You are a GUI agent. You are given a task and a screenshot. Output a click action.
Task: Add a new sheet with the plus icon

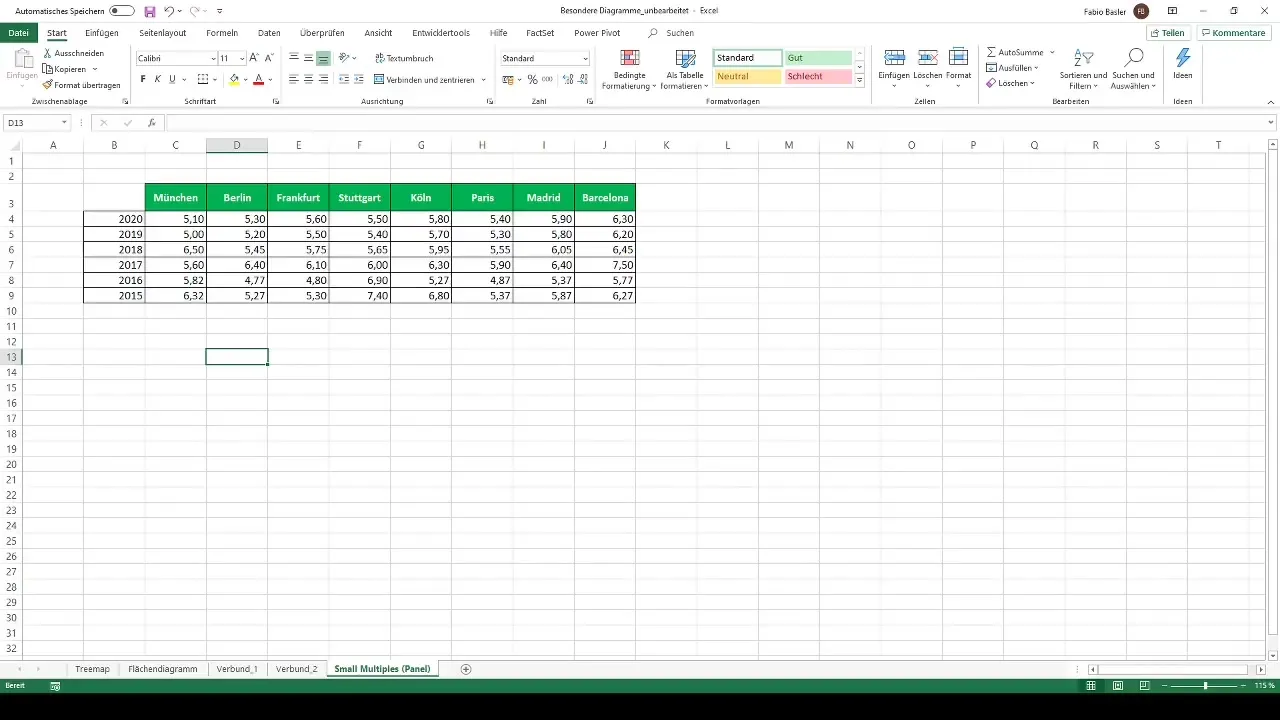coord(466,669)
